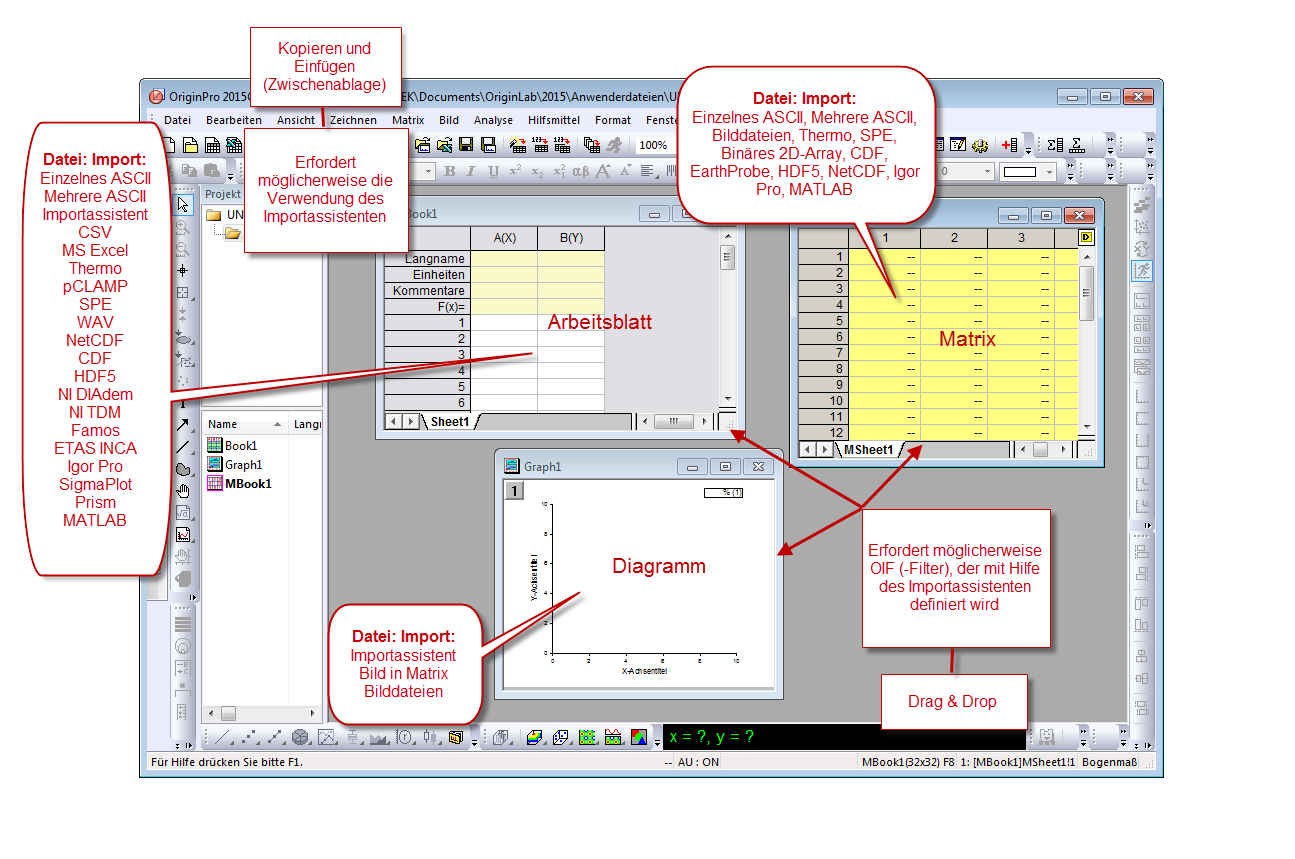Open the Analyse menu

coord(493,120)
